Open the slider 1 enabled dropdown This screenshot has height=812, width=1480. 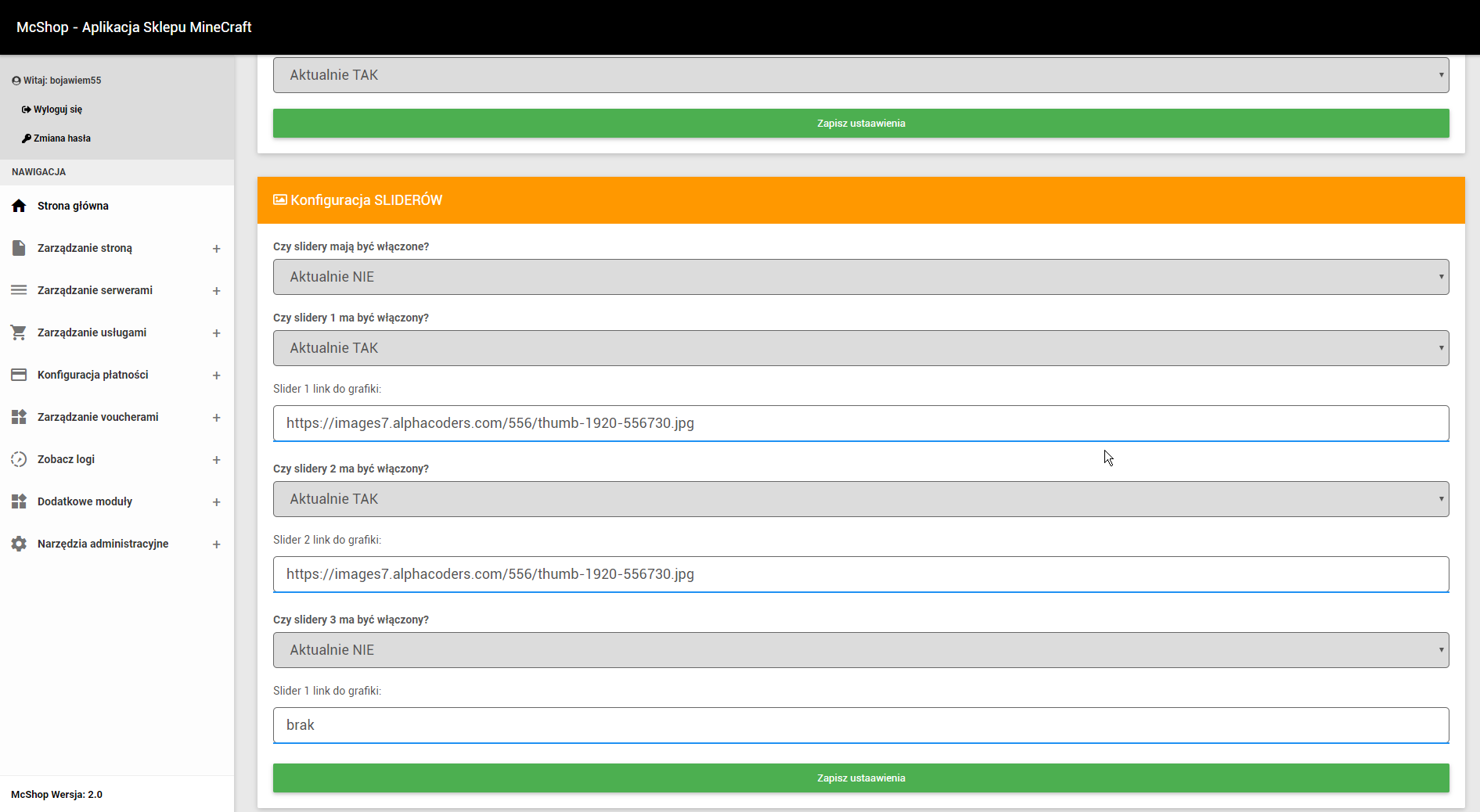[x=860, y=348]
